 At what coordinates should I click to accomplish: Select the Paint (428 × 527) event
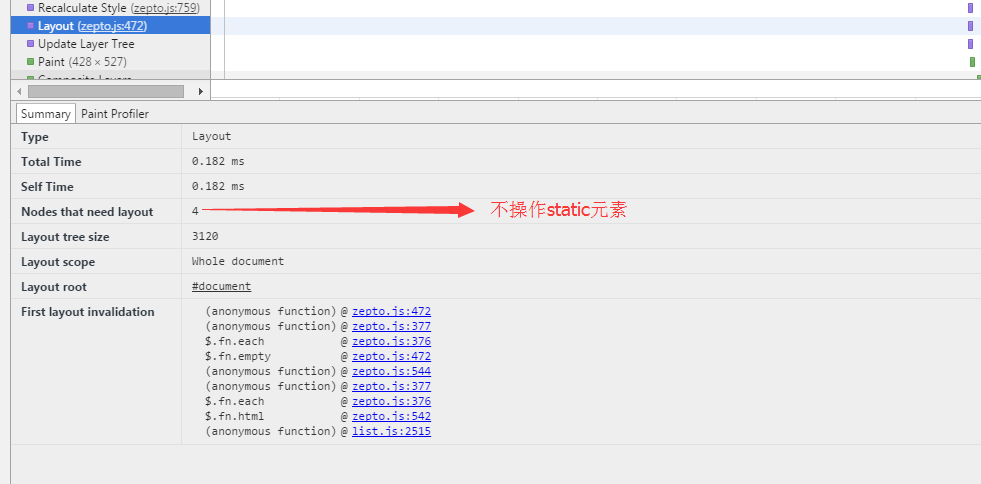(x=82, y=62)
